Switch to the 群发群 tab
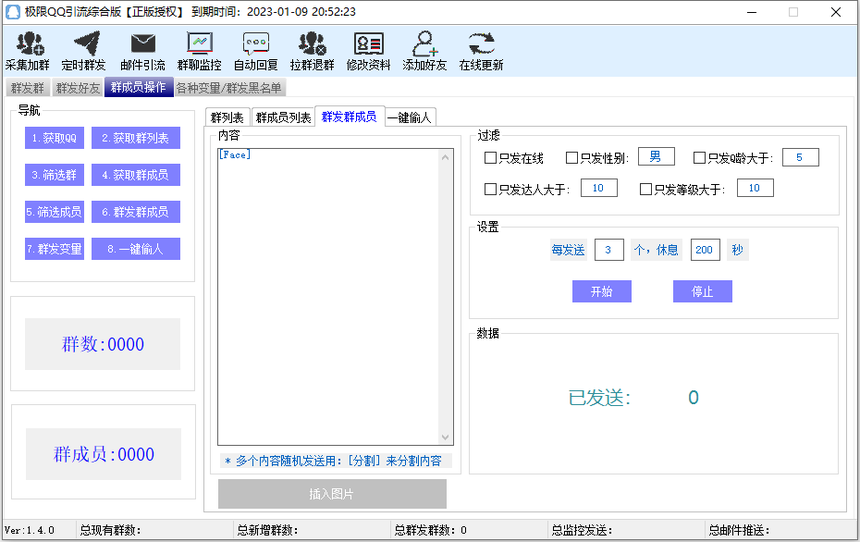Viewport: 860px width, 542px height. pos(27,88)
